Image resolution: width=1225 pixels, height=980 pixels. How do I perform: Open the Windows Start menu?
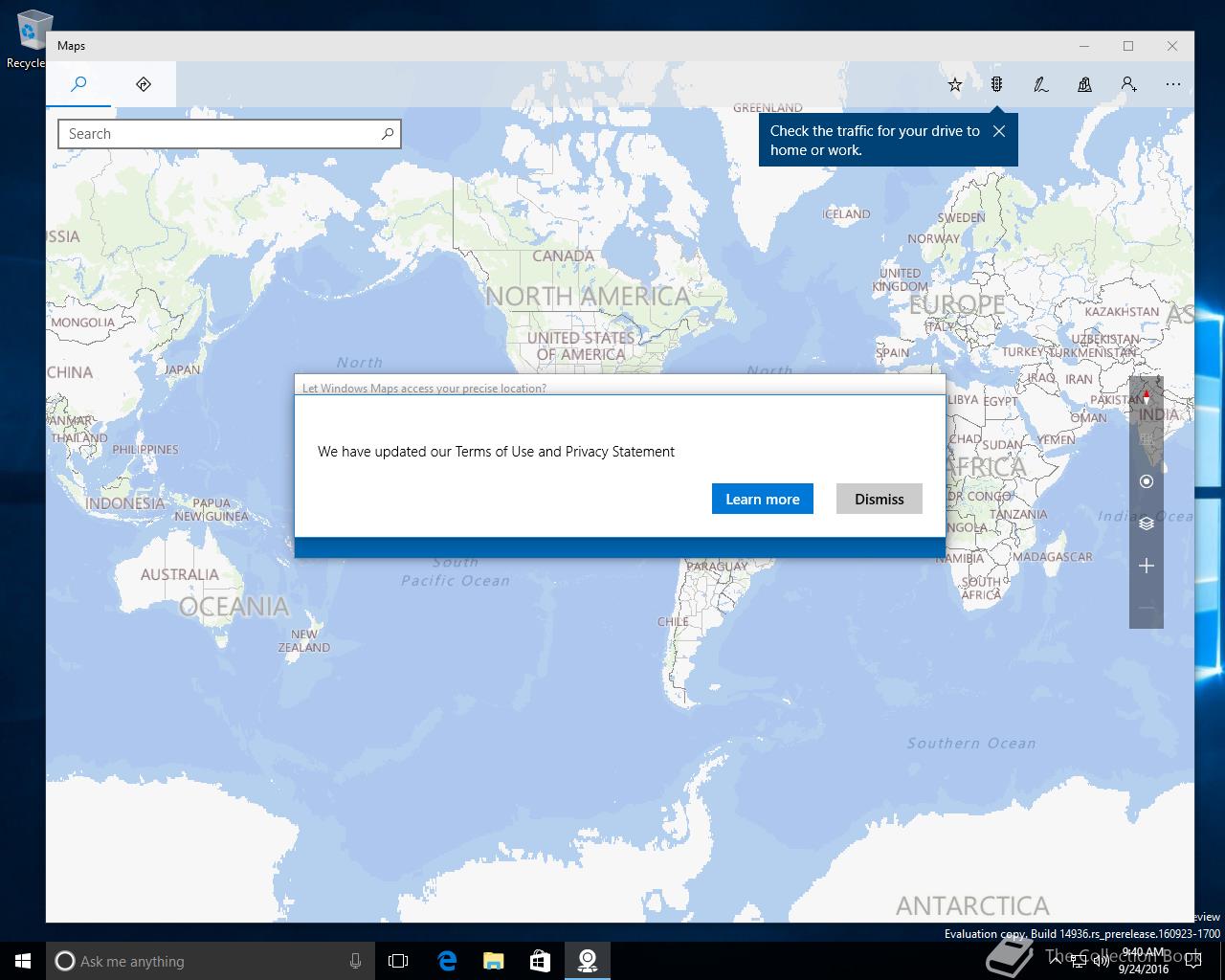click(x=23, y=961)
